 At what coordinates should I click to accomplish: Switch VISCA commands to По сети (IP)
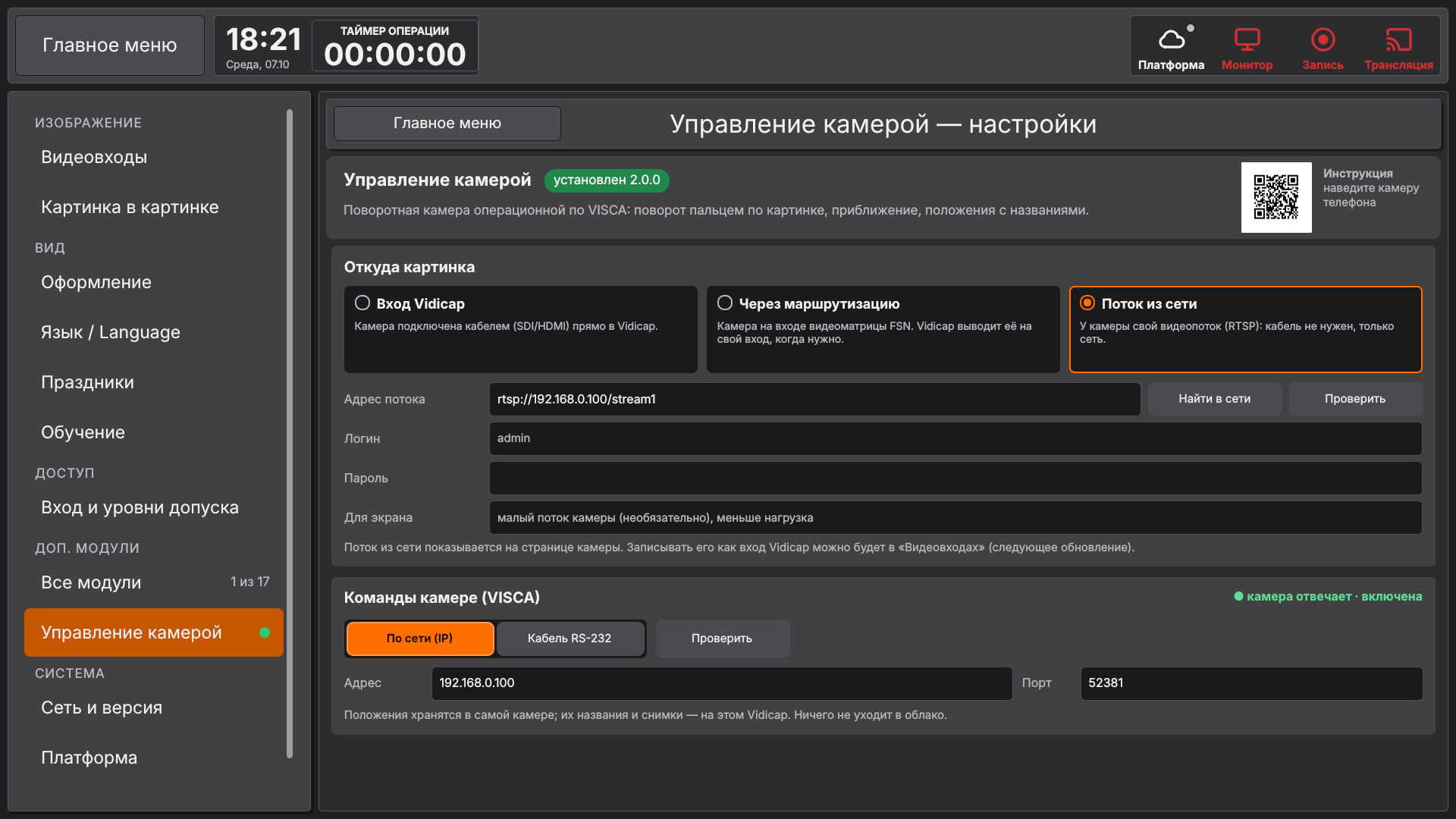419,639
